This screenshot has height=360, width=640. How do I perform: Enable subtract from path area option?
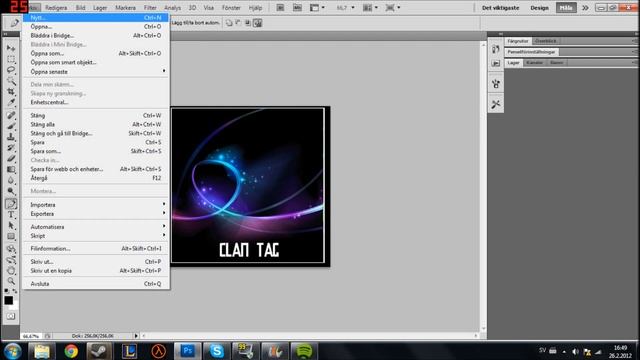(238, 23)
